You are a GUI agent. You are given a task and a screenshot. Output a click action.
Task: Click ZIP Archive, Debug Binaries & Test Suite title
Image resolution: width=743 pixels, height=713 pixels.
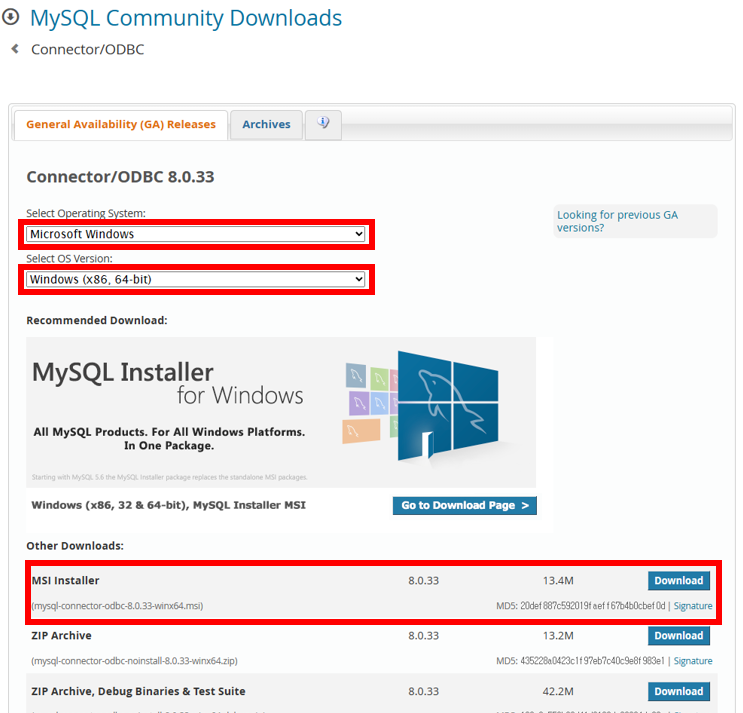click(138, 692)
